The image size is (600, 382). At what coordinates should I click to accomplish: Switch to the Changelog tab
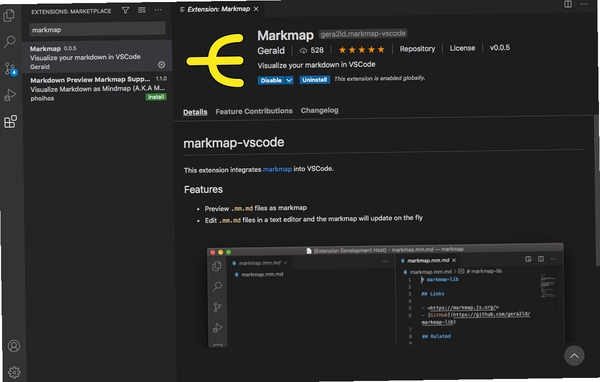tap(320, 111)
